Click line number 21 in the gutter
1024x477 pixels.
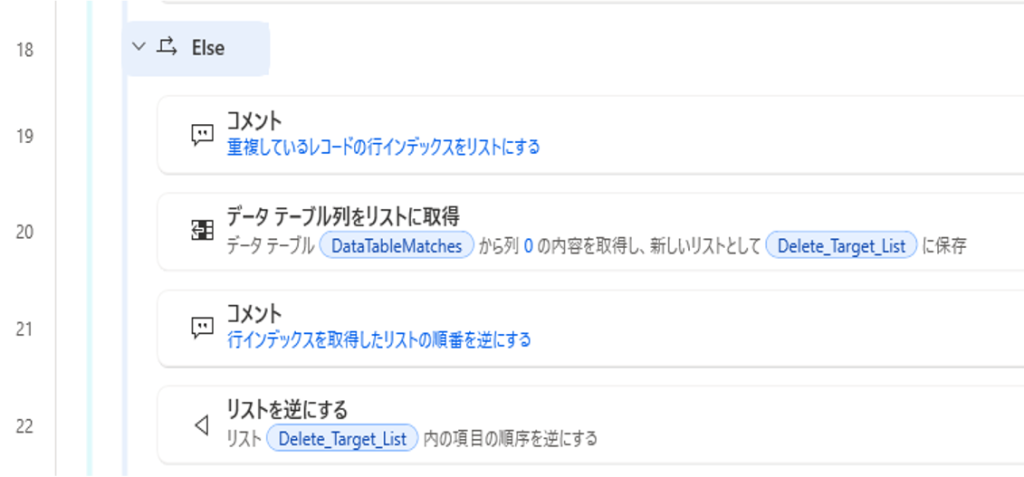(x=25, y=327)
